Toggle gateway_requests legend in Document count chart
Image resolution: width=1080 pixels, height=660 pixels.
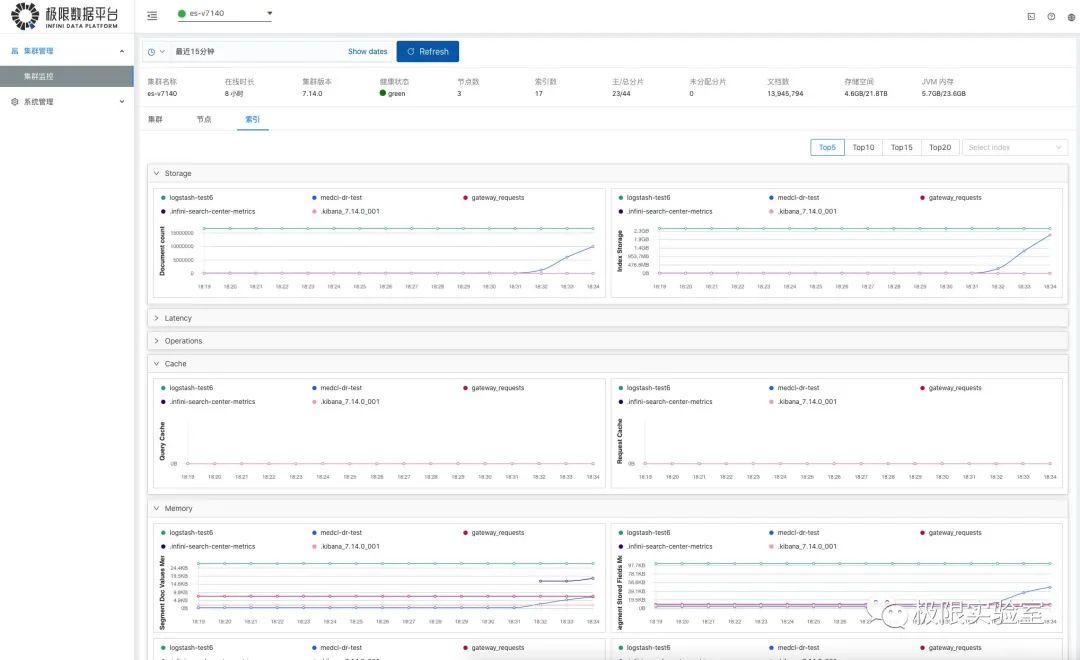point(494,198)
